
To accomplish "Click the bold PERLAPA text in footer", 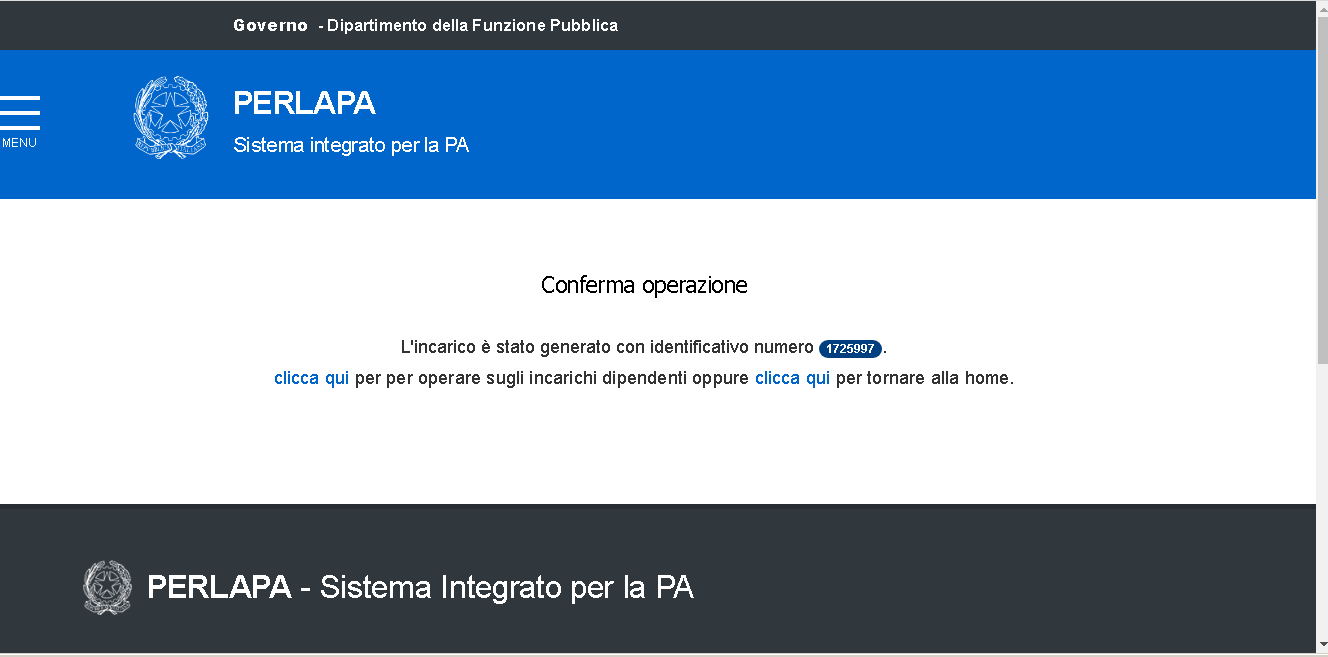I will (x=219, y=587).
